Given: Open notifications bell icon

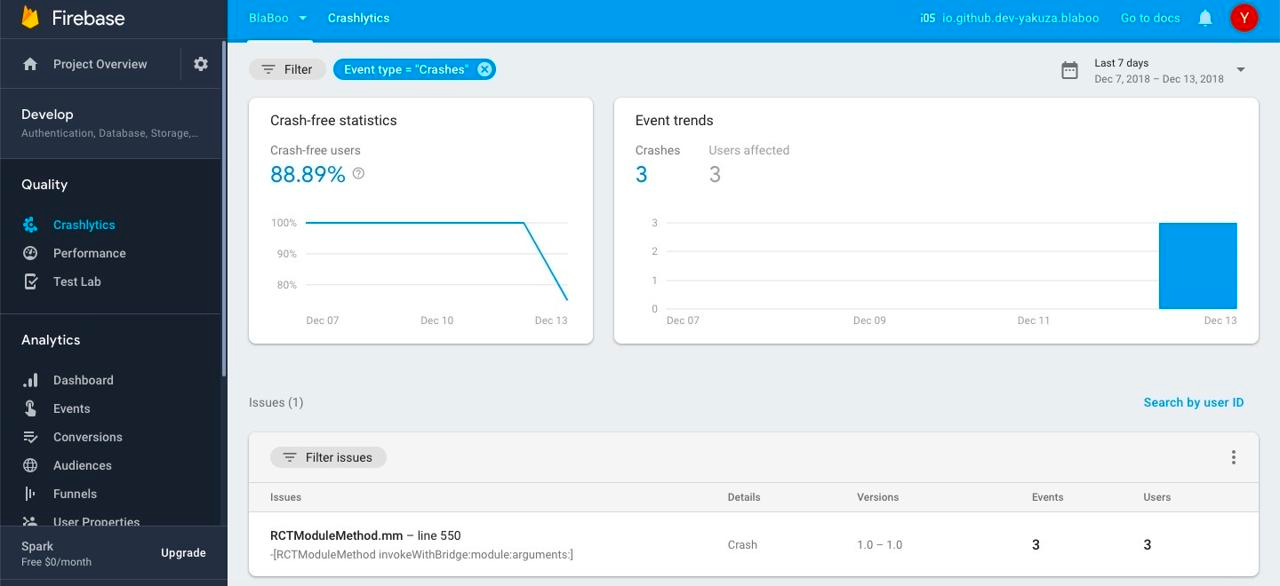Looking at the screenshot, I should [1205, 18].
